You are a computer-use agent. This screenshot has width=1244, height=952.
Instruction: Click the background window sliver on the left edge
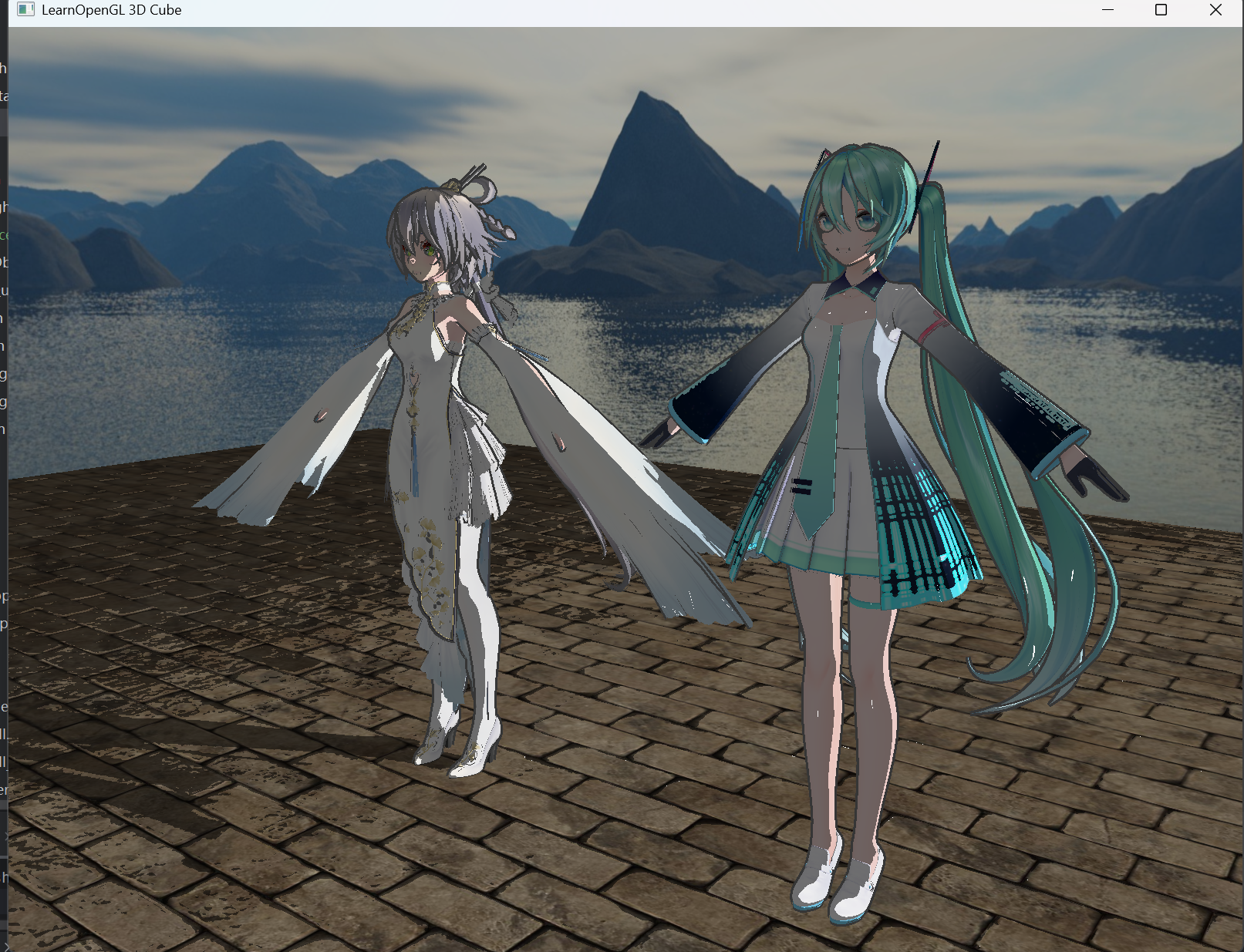click(4, 385)
